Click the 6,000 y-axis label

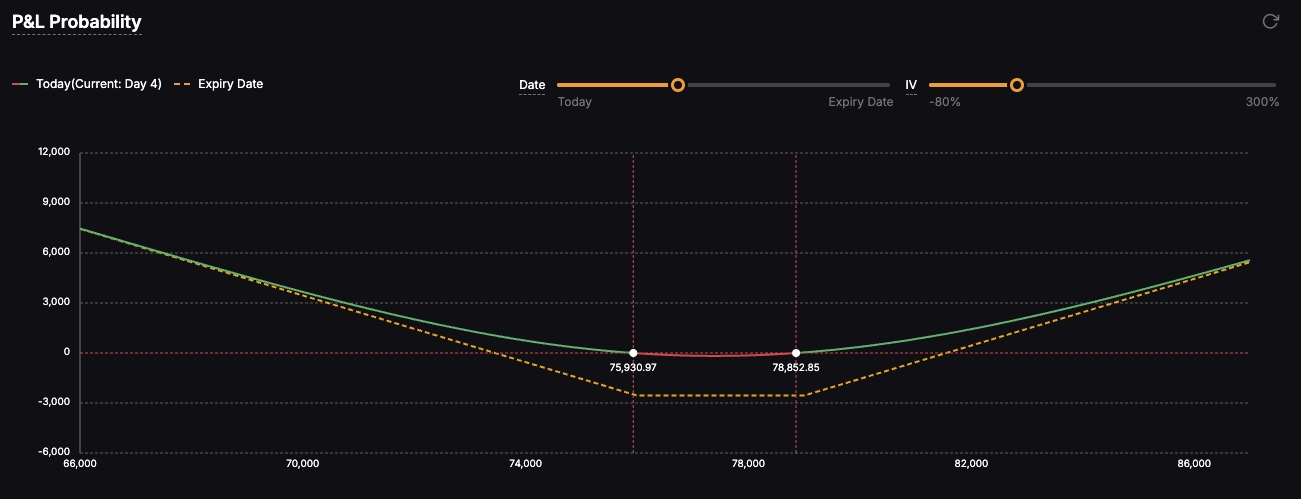56,252
